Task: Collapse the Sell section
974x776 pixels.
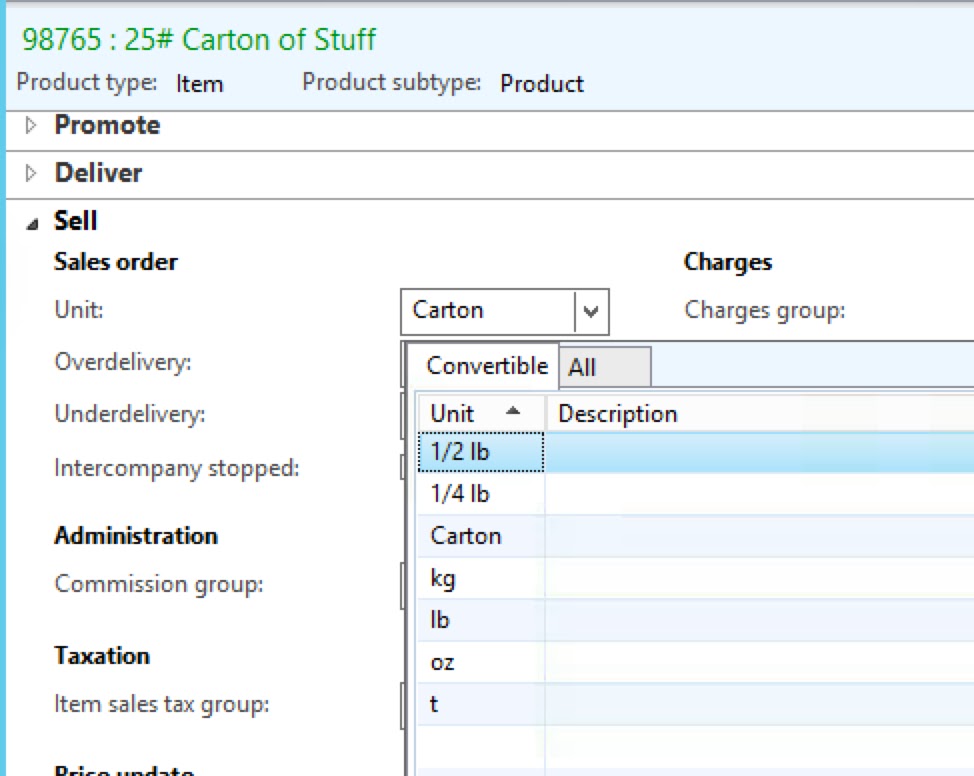Action: (31, 223)
